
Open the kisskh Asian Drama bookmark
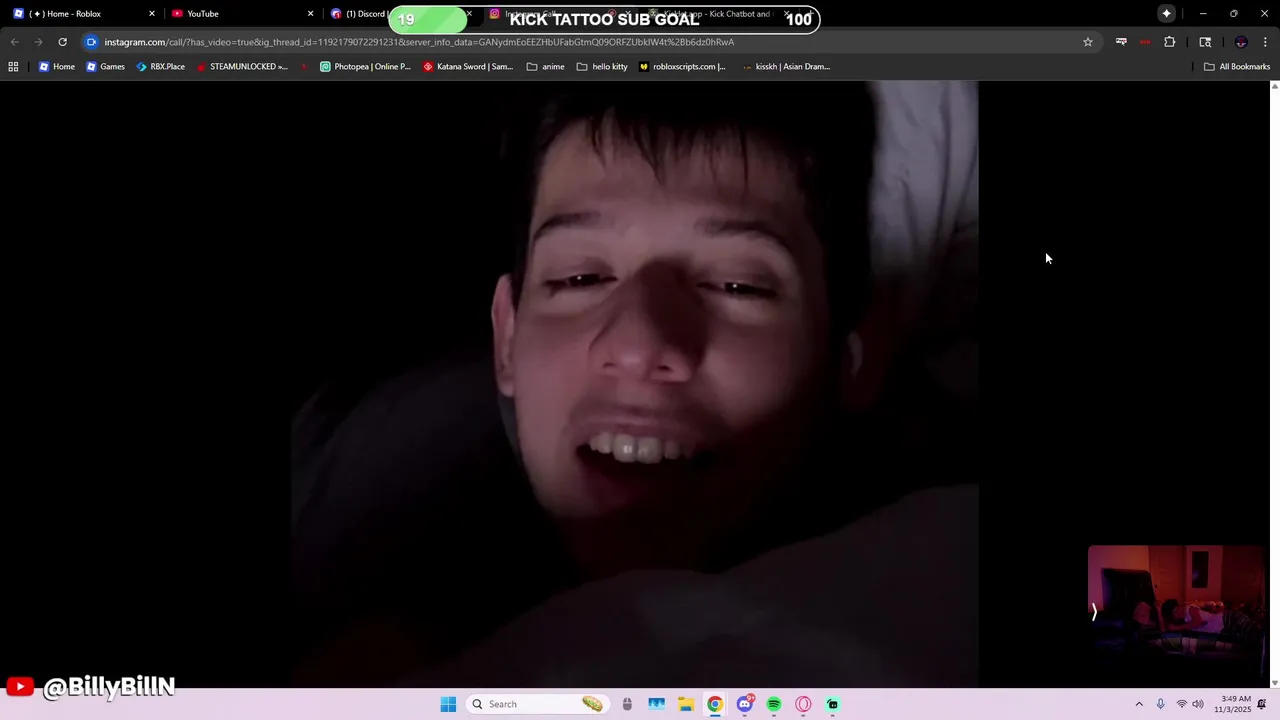(787, 67)
